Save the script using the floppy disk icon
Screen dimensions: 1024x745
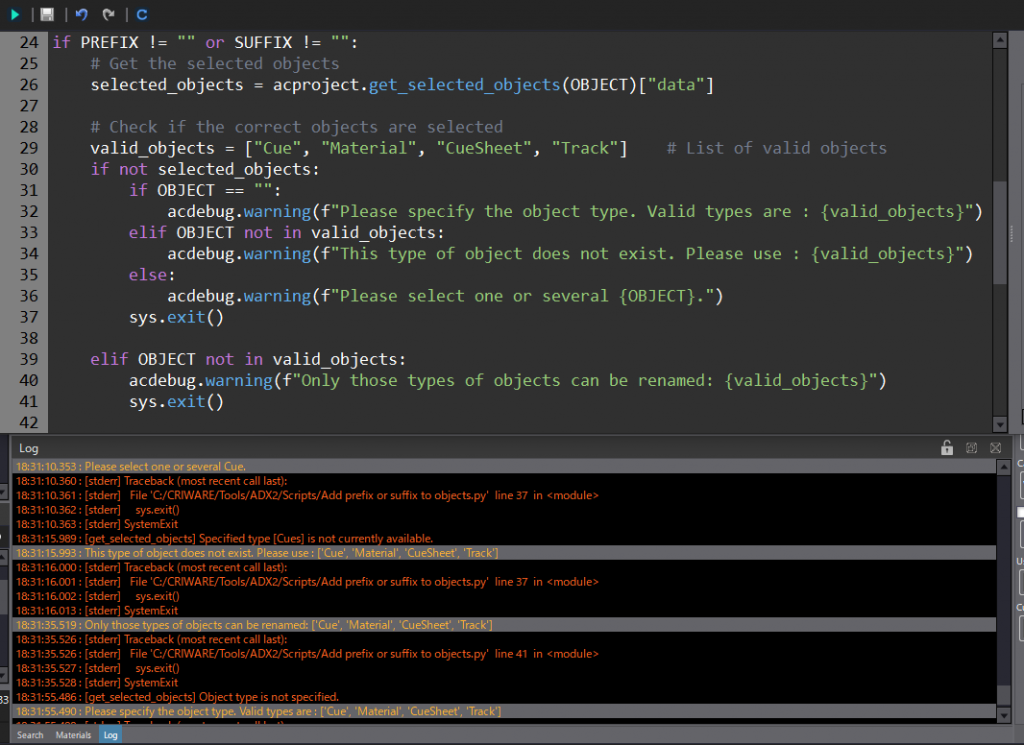tap(47, 15)
